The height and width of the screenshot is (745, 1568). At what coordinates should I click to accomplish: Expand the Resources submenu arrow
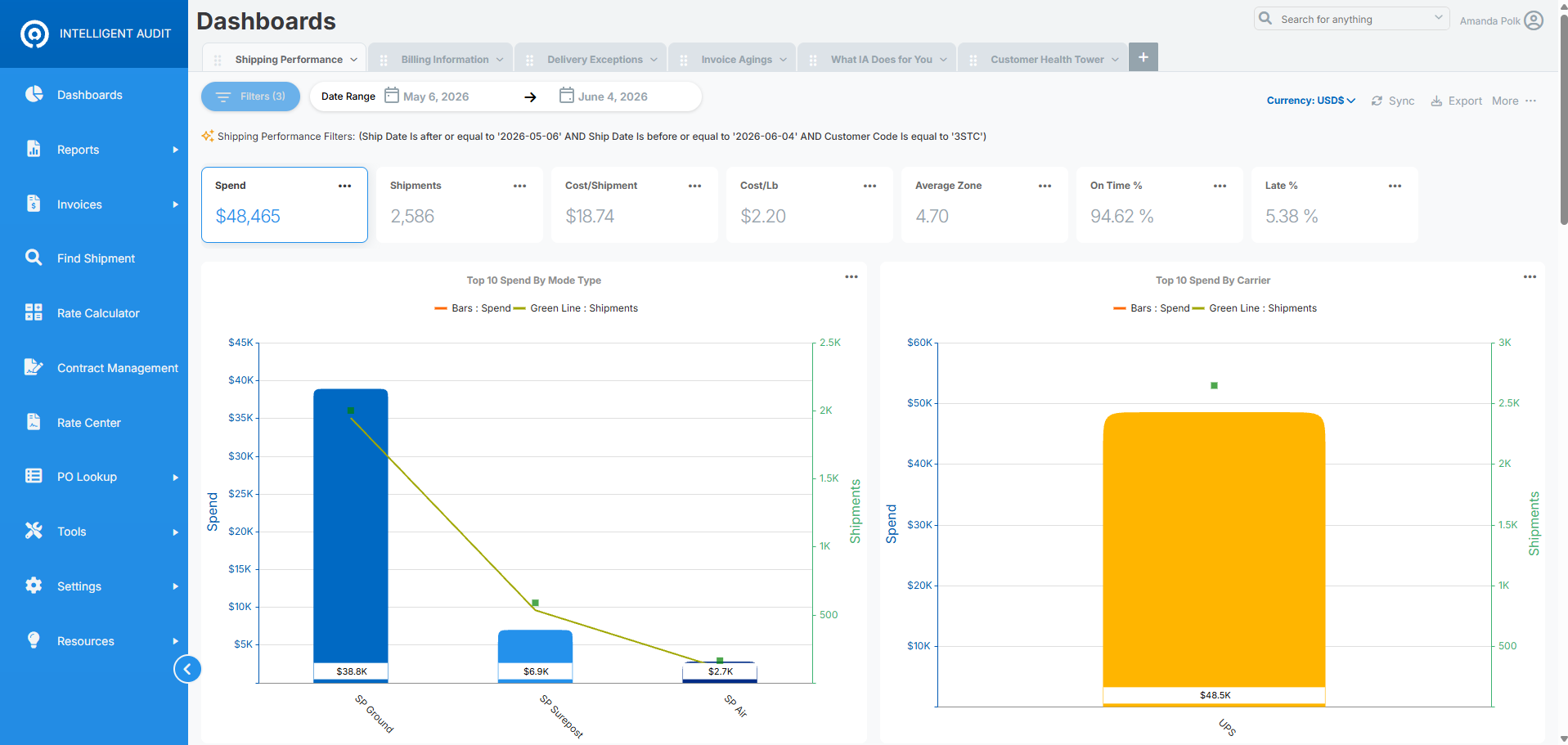click(175, 641)
